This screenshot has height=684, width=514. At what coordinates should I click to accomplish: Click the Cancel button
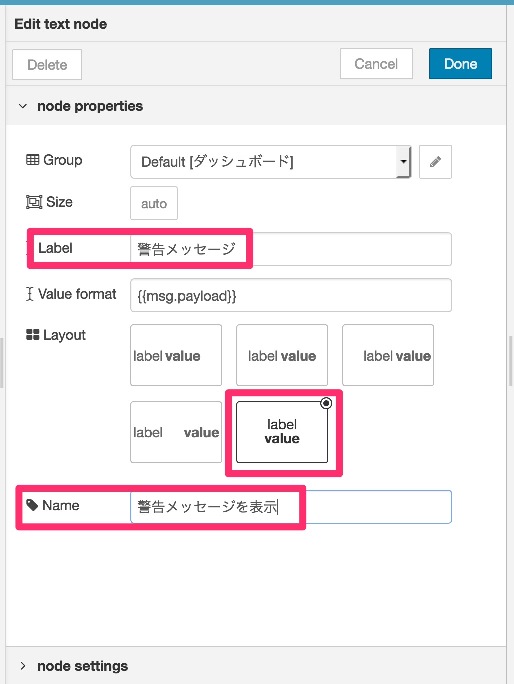(376, 64)
